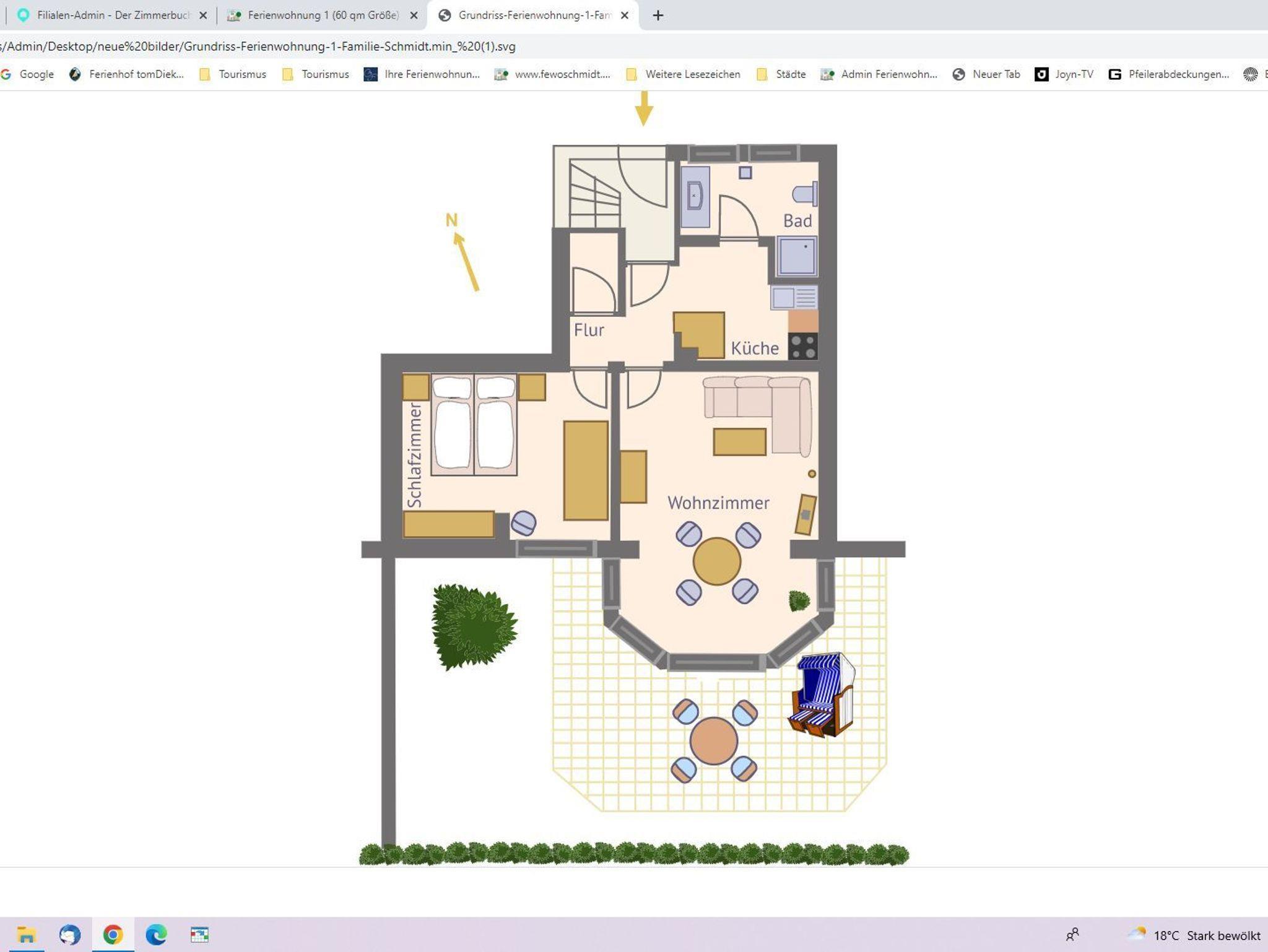The width and height of the screenshot is (1268, 952).
Task: Open File Explorer from the taskbar
Action: (26, 934)
